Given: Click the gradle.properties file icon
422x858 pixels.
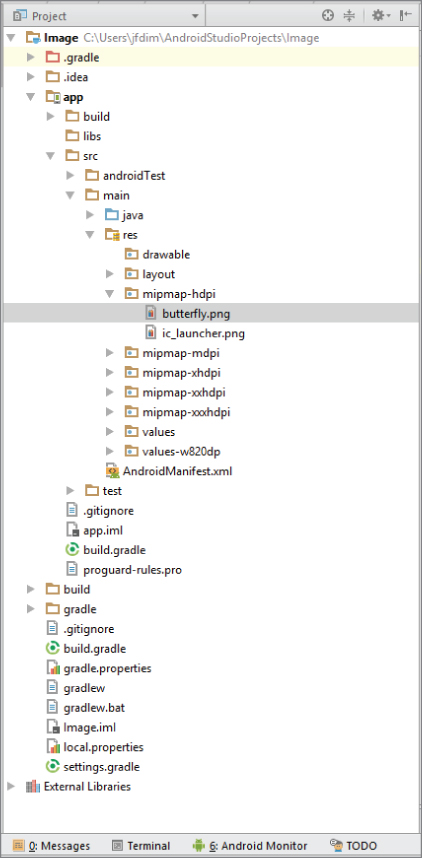Looking at the screenshot, I should 53,668.
